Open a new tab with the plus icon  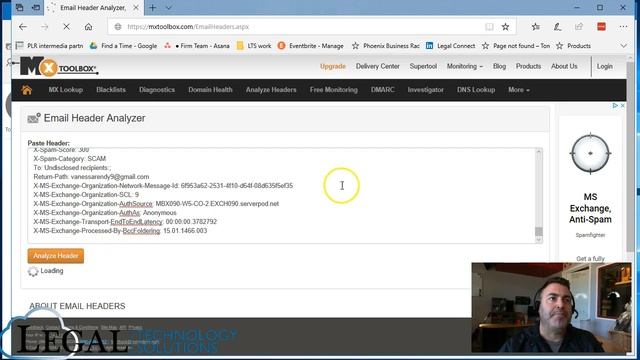pyautogui.click(x=152, y=8)
